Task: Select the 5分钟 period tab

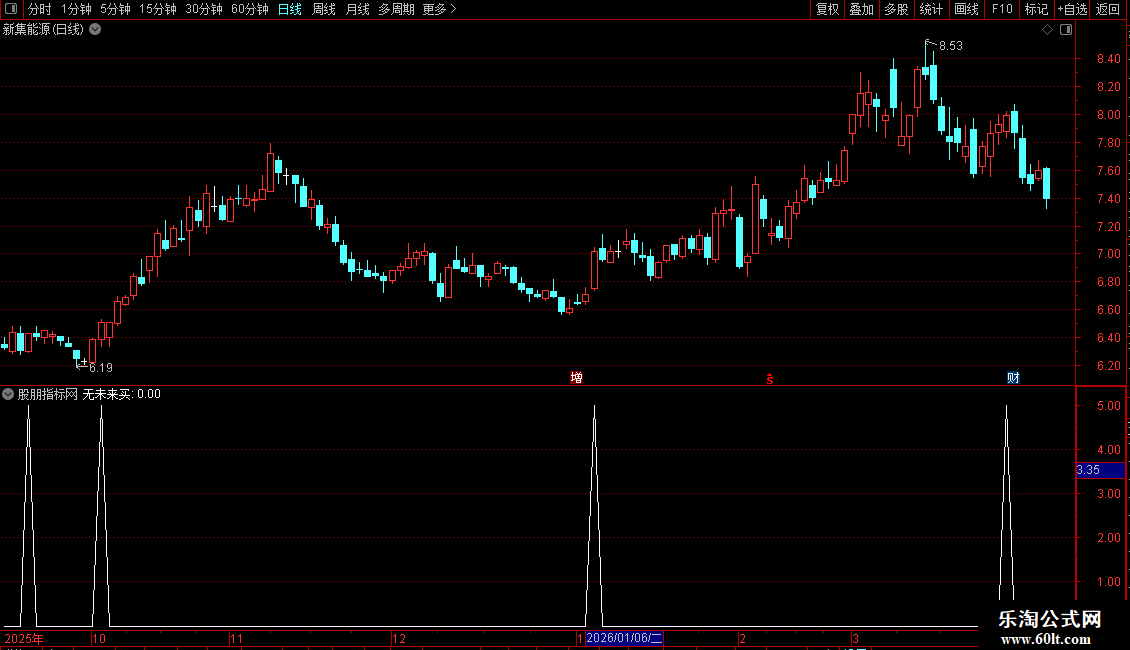Action: (115, 9)
